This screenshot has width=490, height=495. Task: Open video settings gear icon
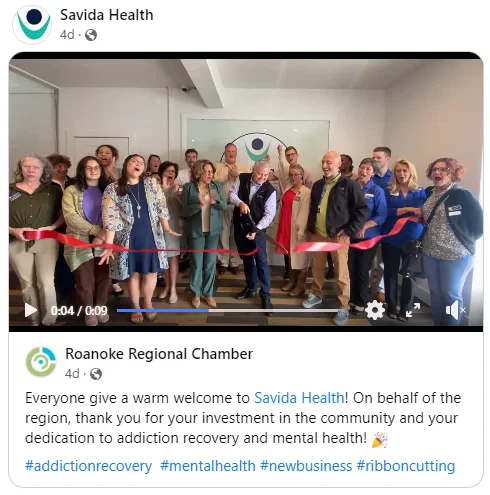[x=375, y=310]
